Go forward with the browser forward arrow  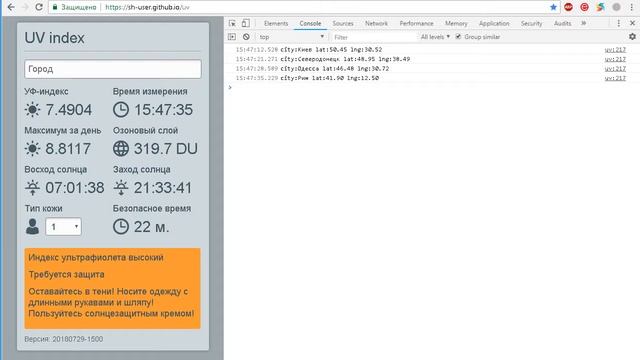pyautogui.click(x=25, y=7)
